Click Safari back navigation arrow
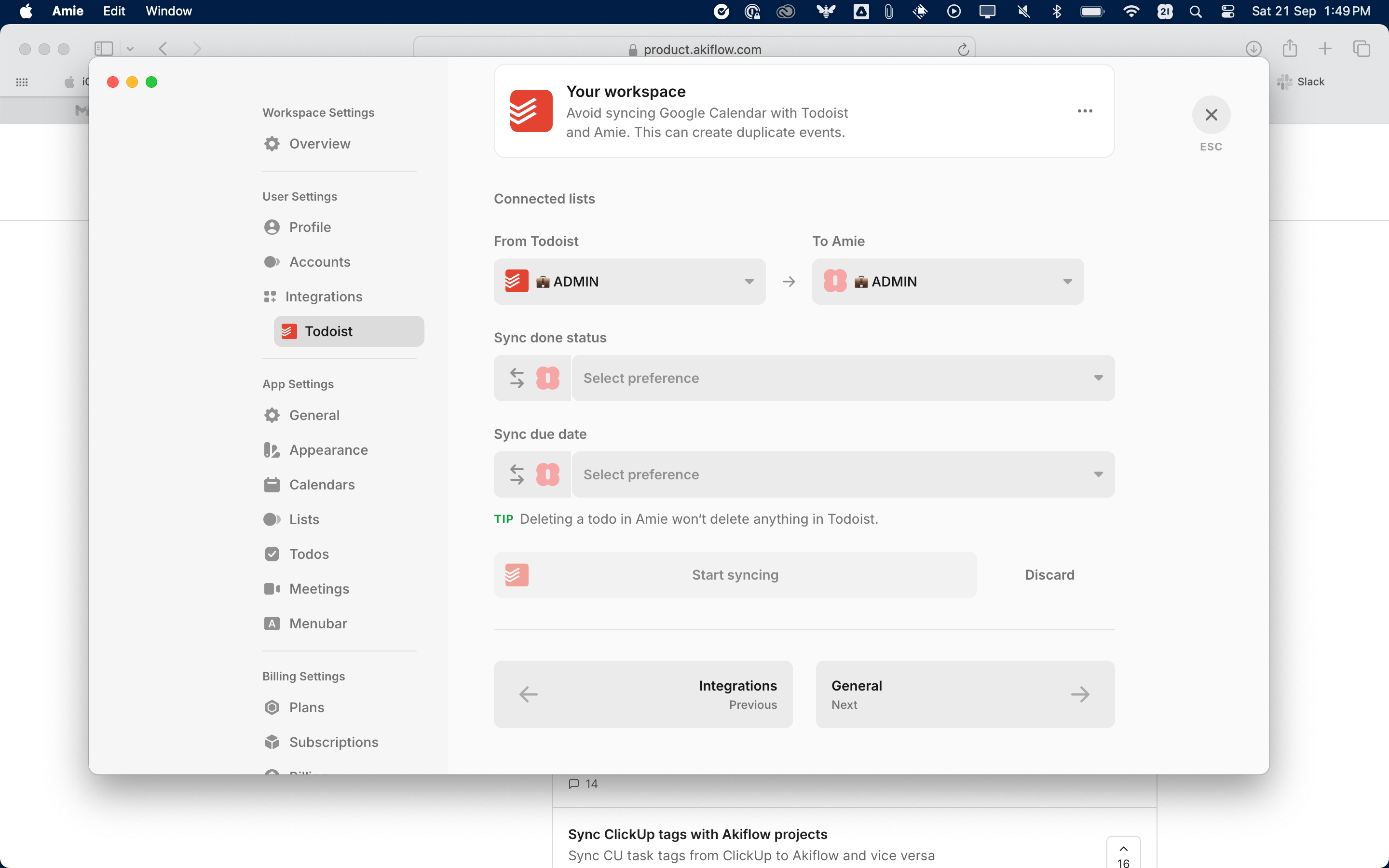1389x868 pixels. coord(163,49)
